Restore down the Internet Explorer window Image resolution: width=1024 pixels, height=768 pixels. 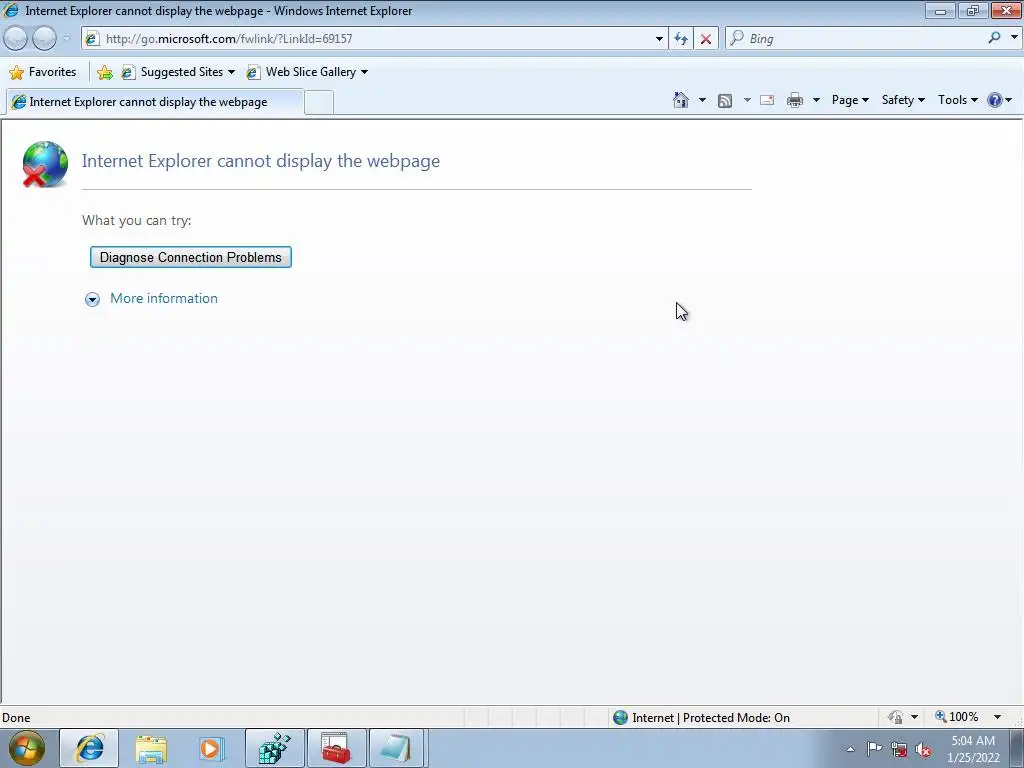(x=973, y=10)
